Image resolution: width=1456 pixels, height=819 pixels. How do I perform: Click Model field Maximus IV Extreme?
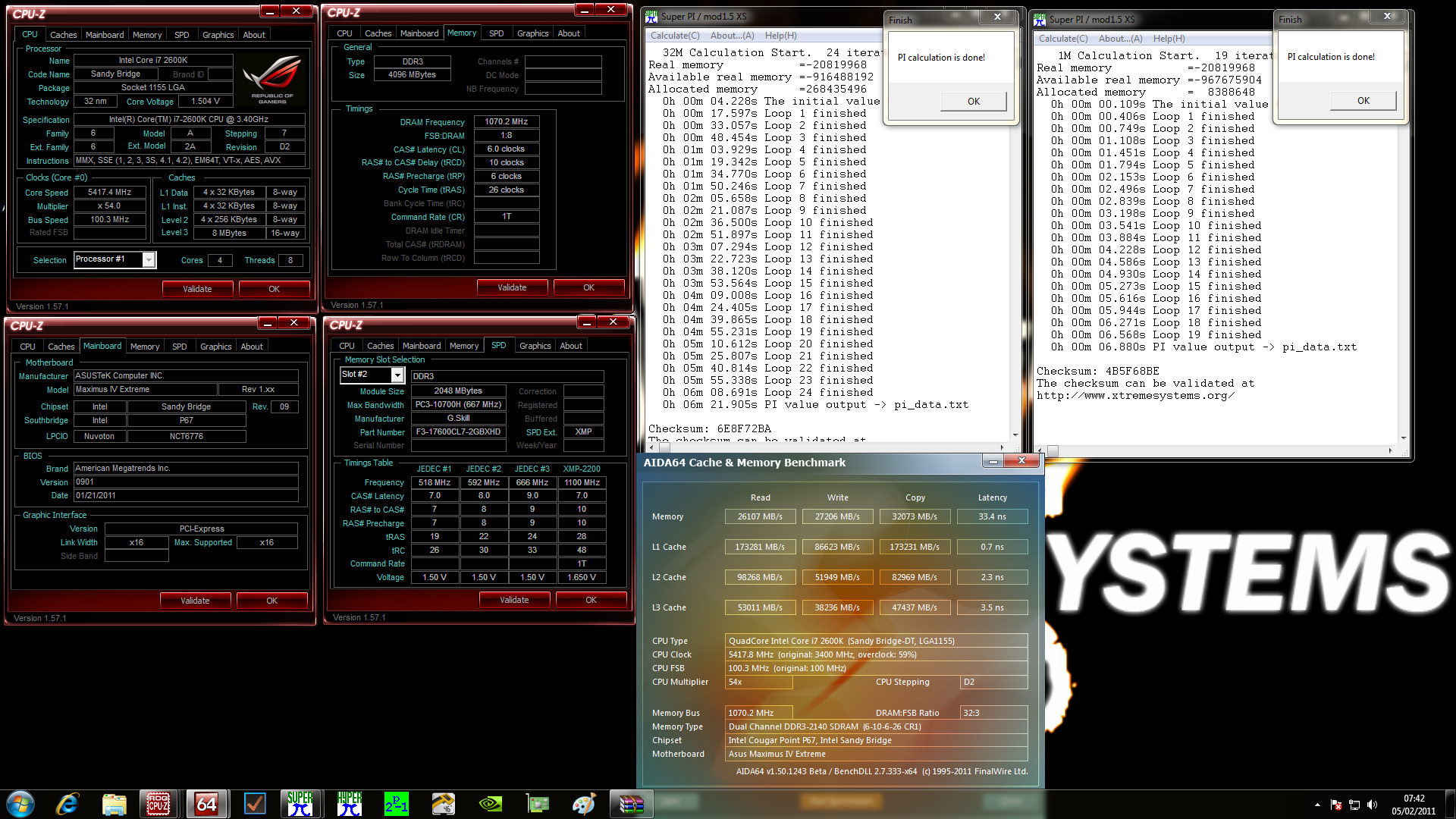point(146,390)
